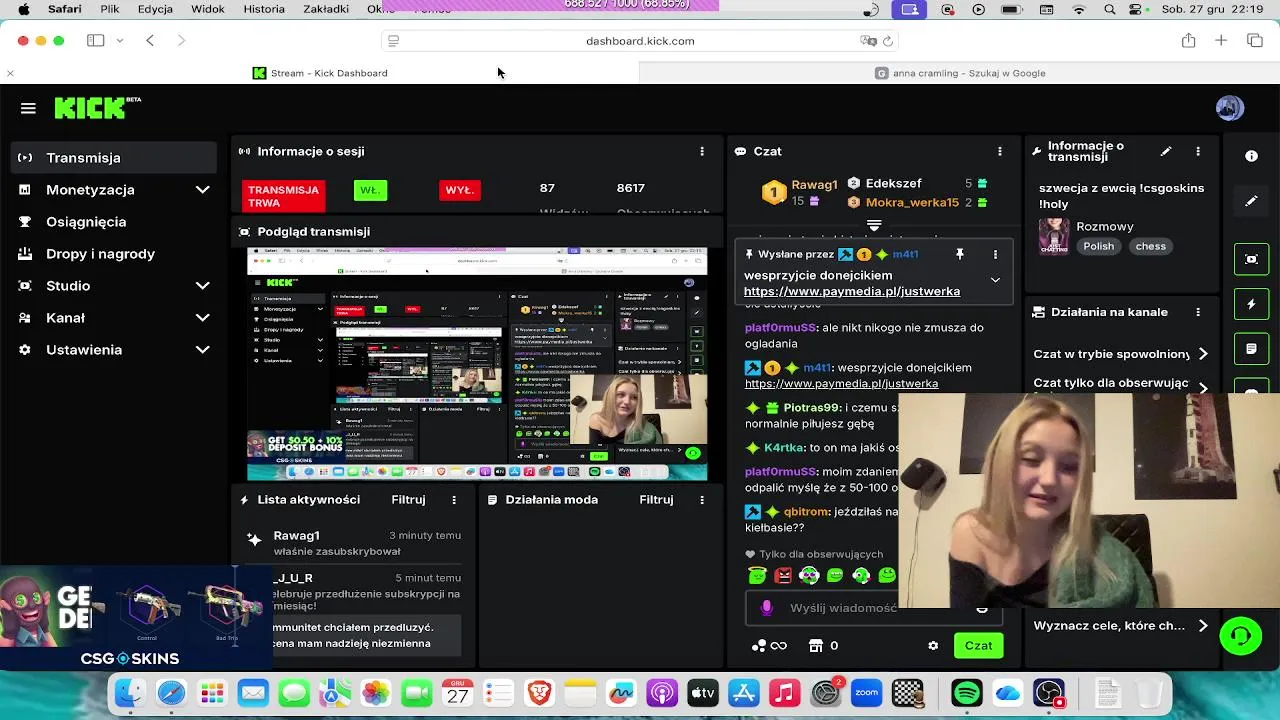Open the Safari tab dropdown chevron
This screenshot has width=1280, height=720.
pyautogui.click(x=120, y=40)
